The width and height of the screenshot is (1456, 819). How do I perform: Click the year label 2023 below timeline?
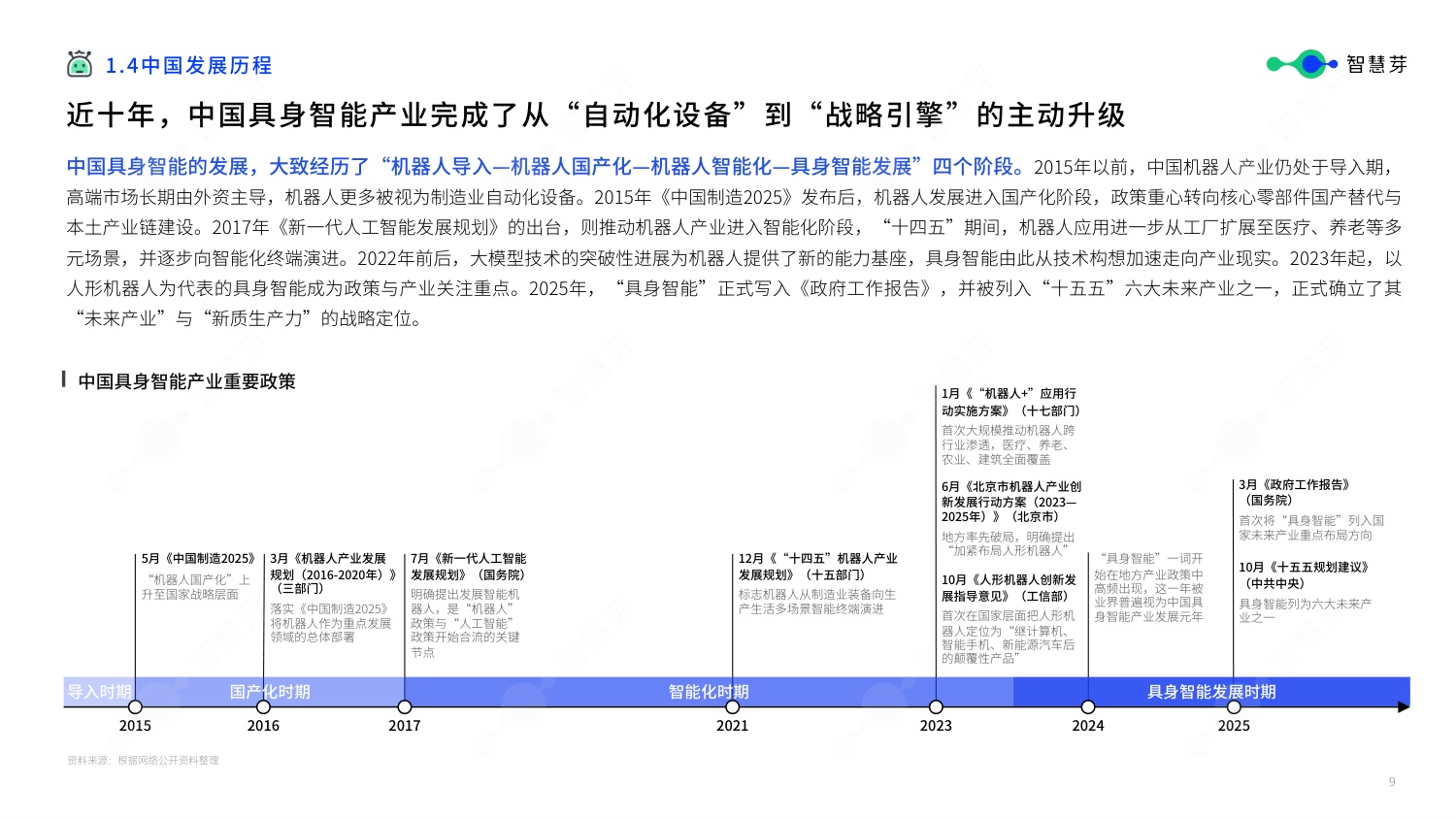[x=936, y=726]
